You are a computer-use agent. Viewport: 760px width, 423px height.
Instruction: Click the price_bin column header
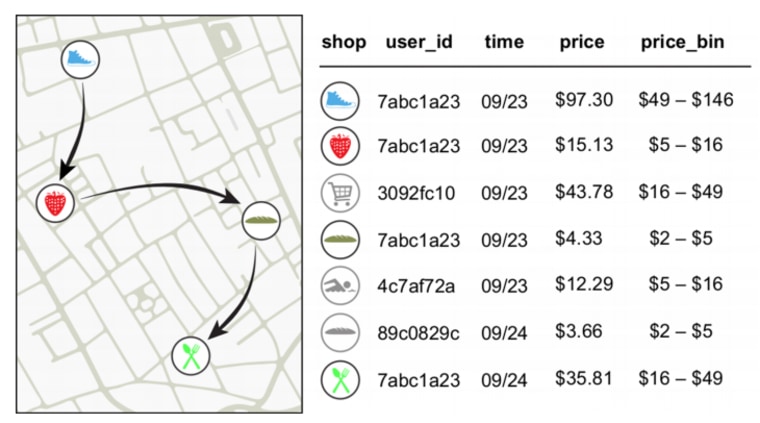pyautogui.click(x=683, y=43)
